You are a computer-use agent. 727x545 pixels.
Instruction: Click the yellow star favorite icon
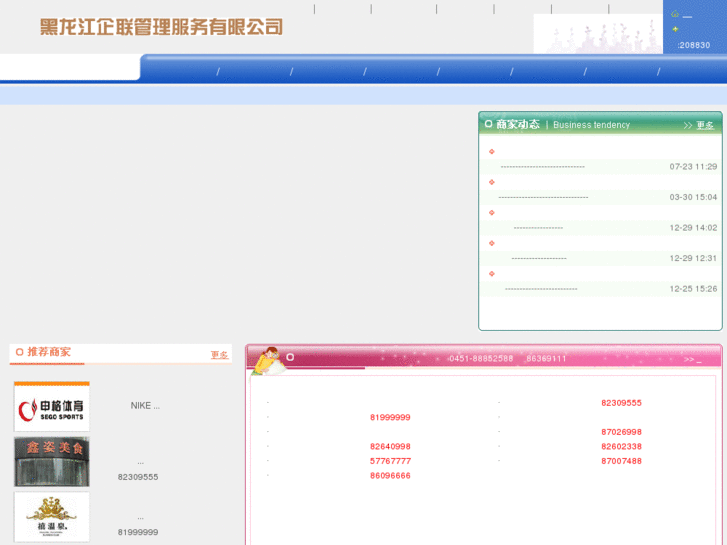tap(675, 29)
